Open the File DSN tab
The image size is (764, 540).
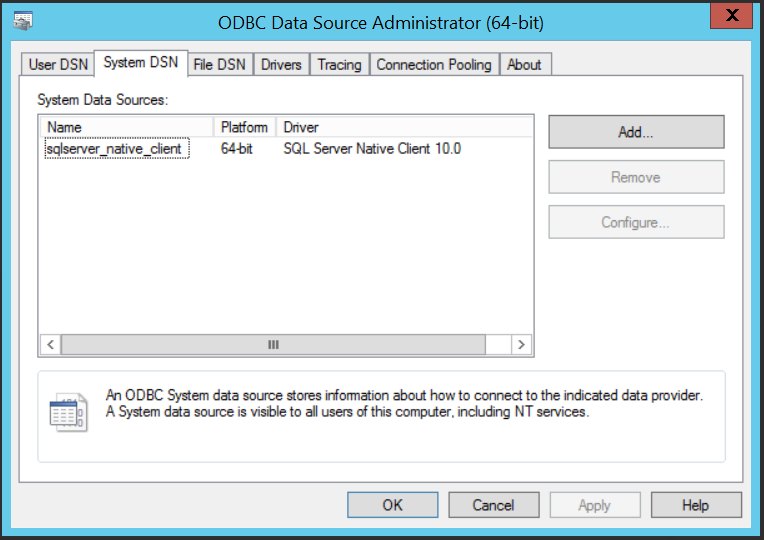219,64
